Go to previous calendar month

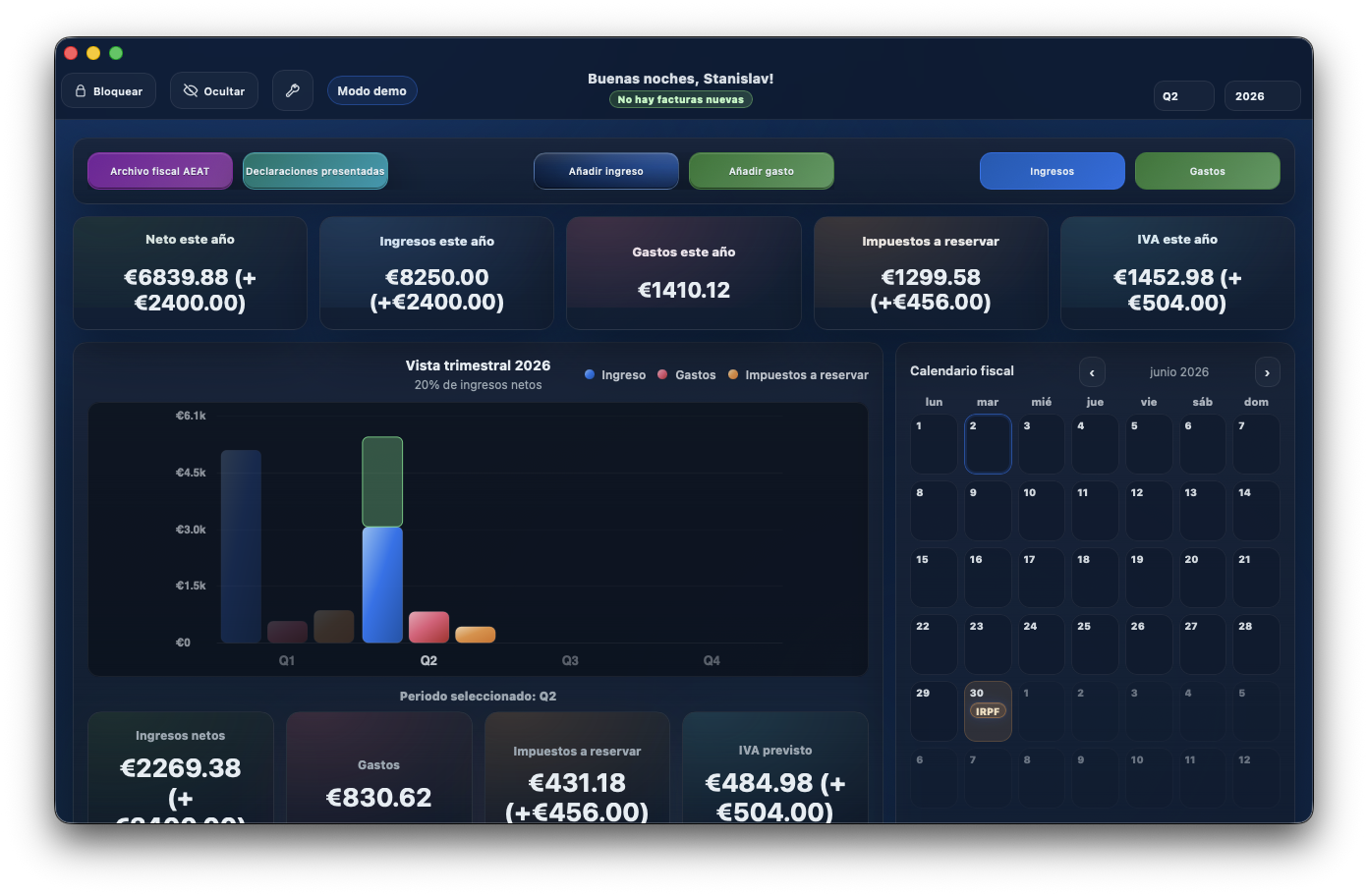click(x=1092, y=372)
